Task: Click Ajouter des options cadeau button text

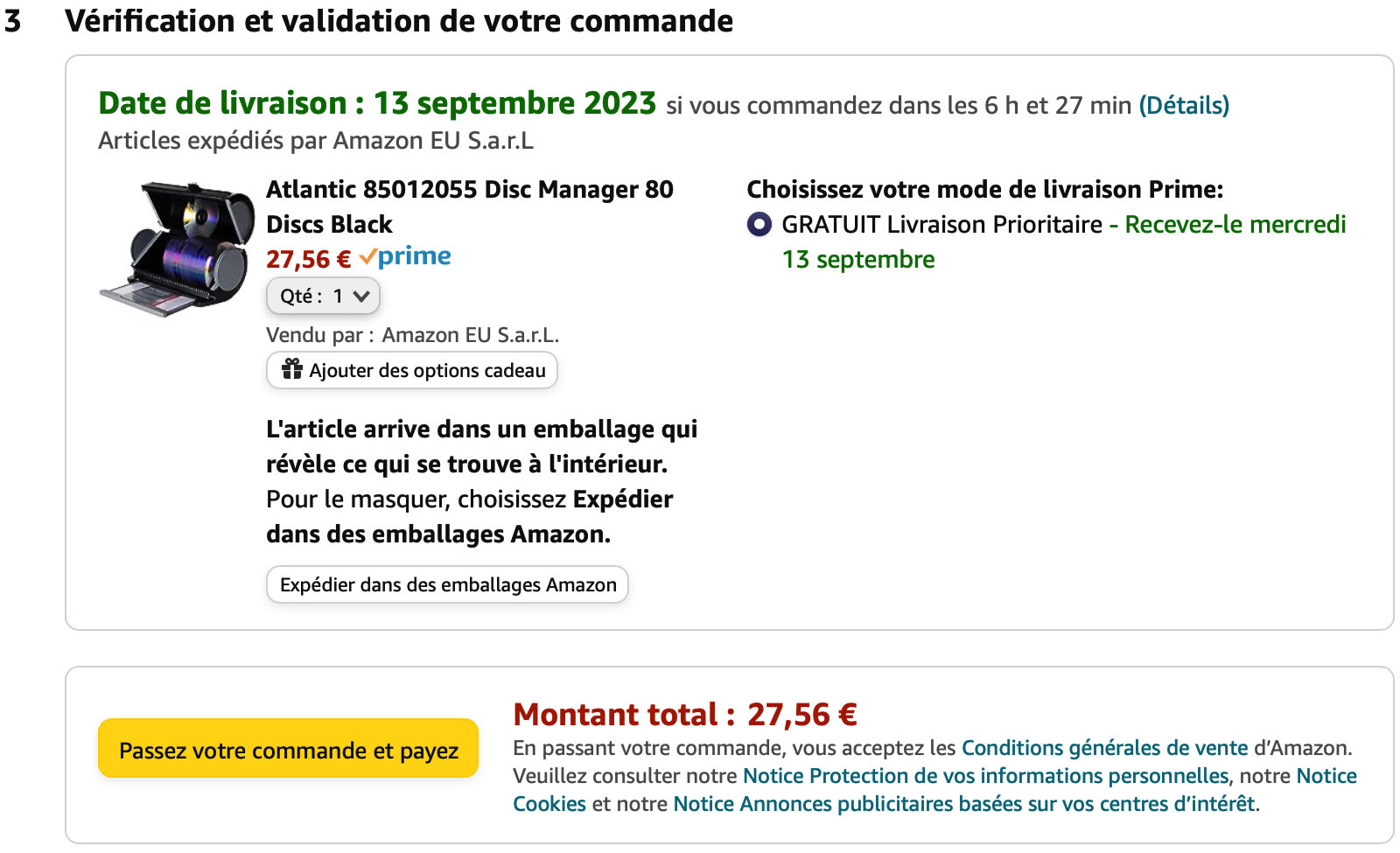Action: (x=427, y=371)
